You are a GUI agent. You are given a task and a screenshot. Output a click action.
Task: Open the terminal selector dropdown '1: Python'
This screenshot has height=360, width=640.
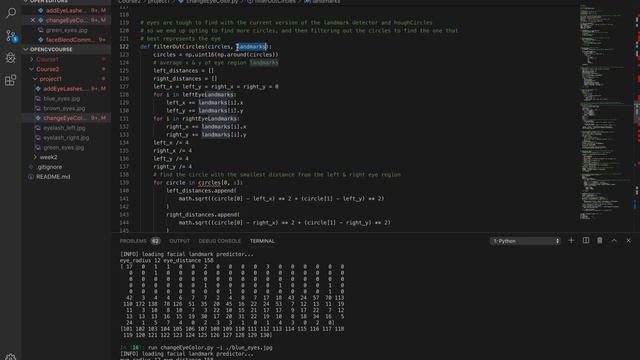[x=525, y=241]
